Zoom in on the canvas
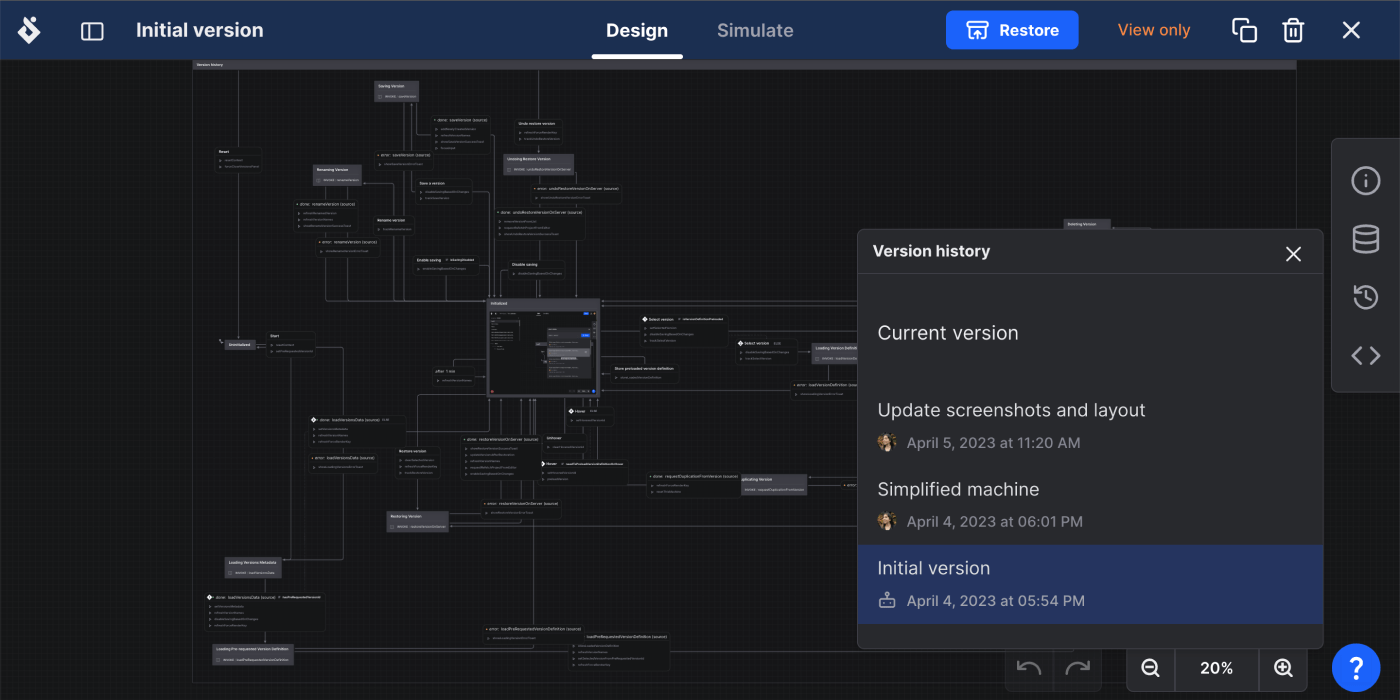Screen dimensions: 1400x700 click(1283, 668)
